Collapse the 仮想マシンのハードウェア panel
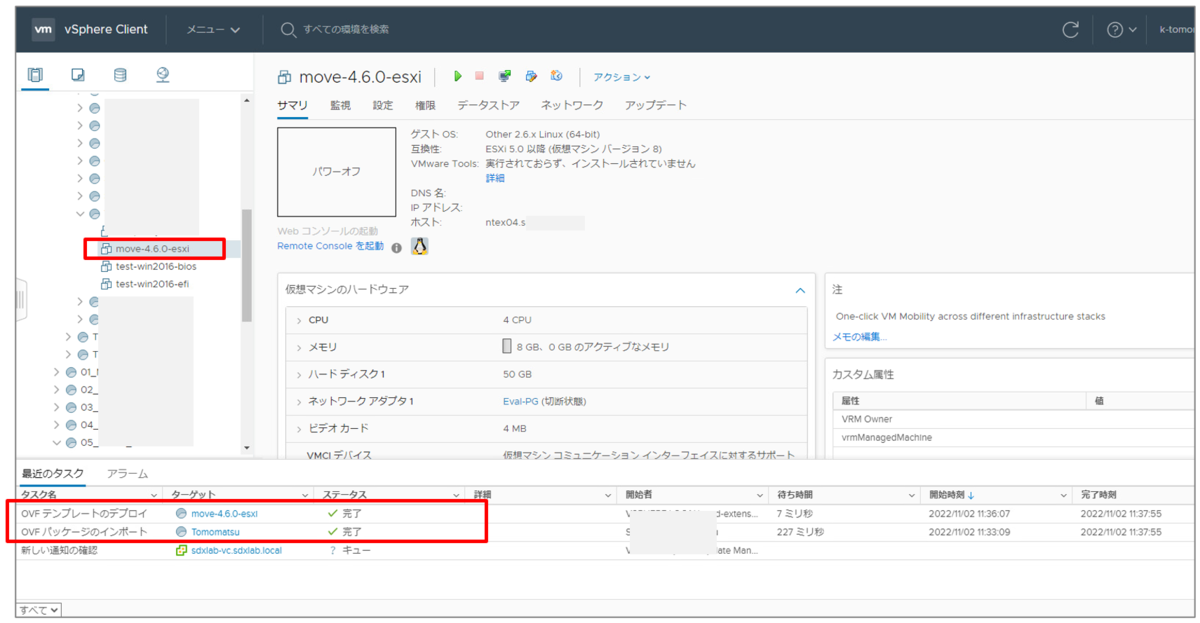This screenshot has height=623, width=1200. click(x=799, y=290)
